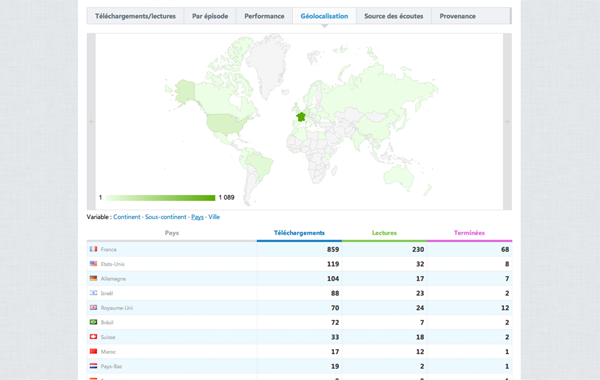Sort by the Terminées column header
The image size is (600, 380).
pyautogui.click(x=469, y=233)
